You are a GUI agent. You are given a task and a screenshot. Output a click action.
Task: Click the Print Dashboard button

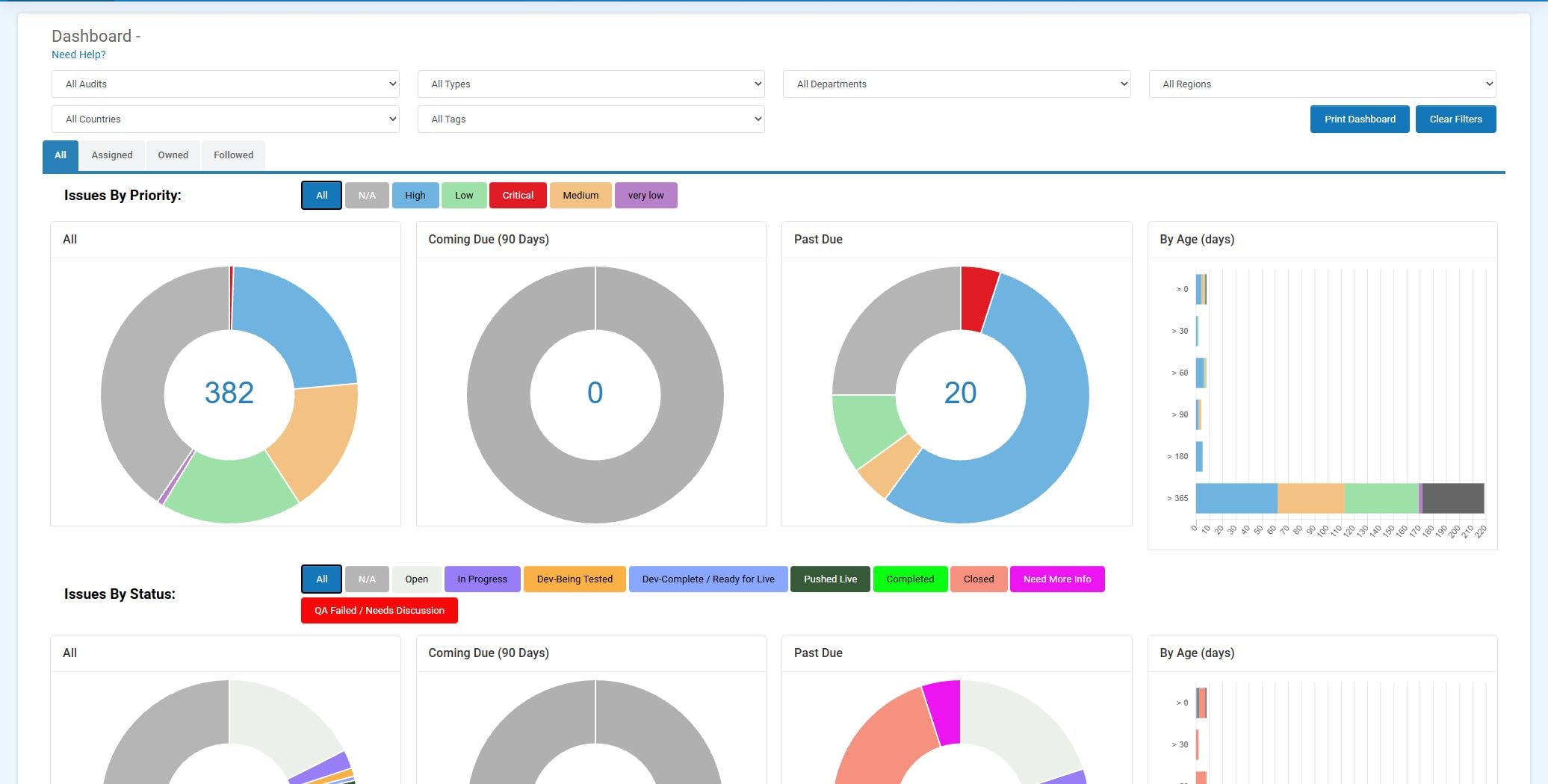click(x=1360, y=119)
